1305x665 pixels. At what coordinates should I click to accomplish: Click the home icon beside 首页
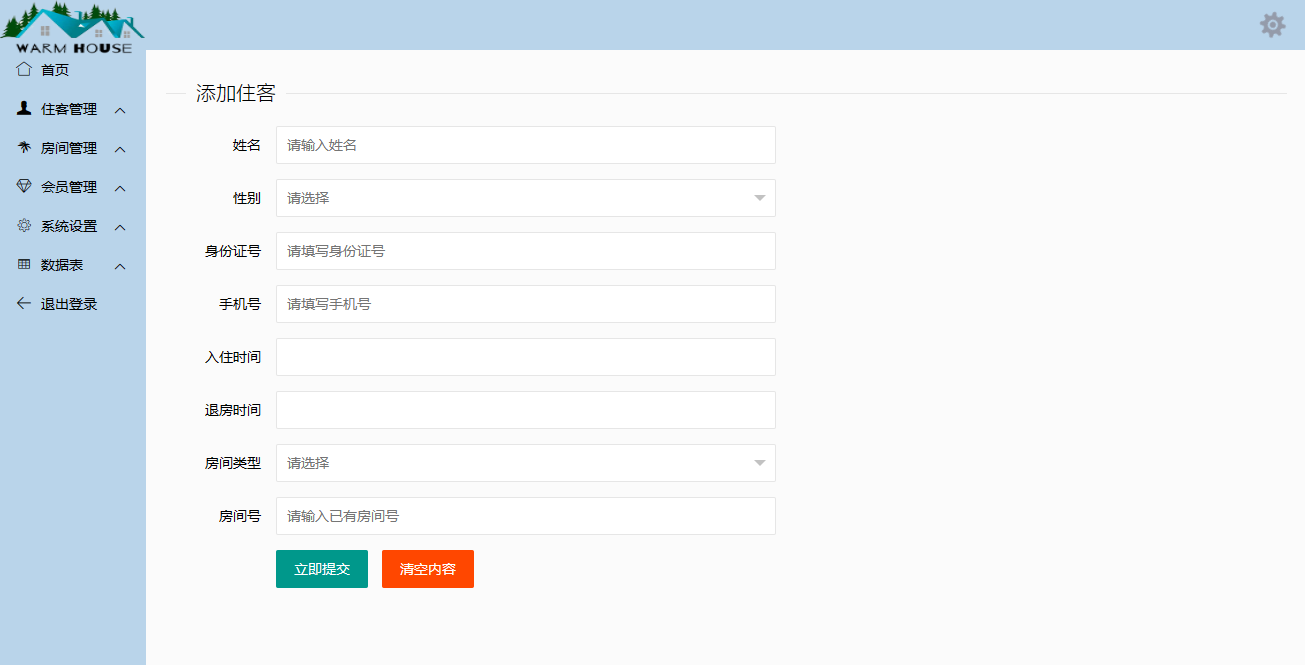(x=24, y=69)
